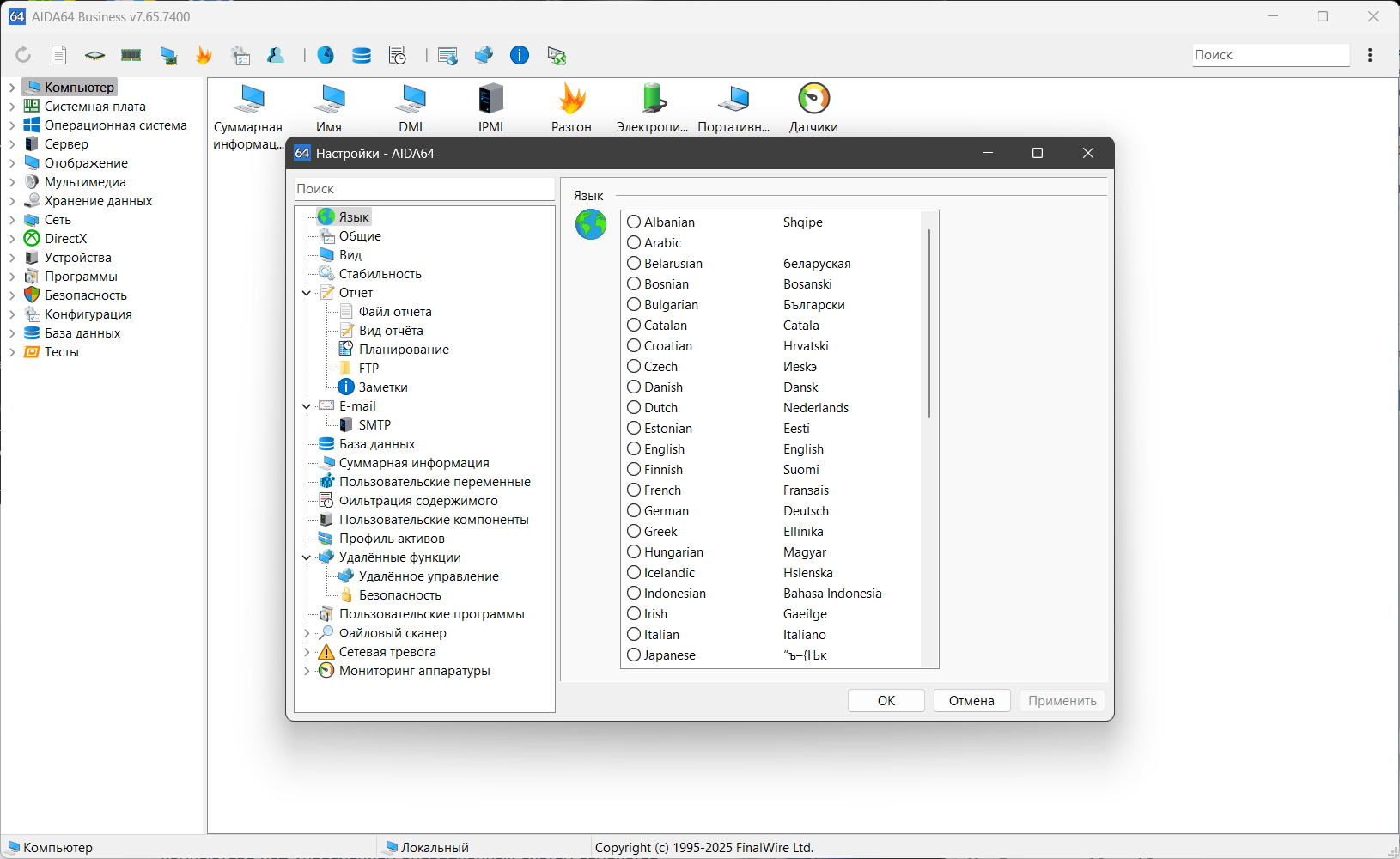1400x859 pixels.
Task: Click the blue info toolbar icon
Action: (x=520, y=55)
